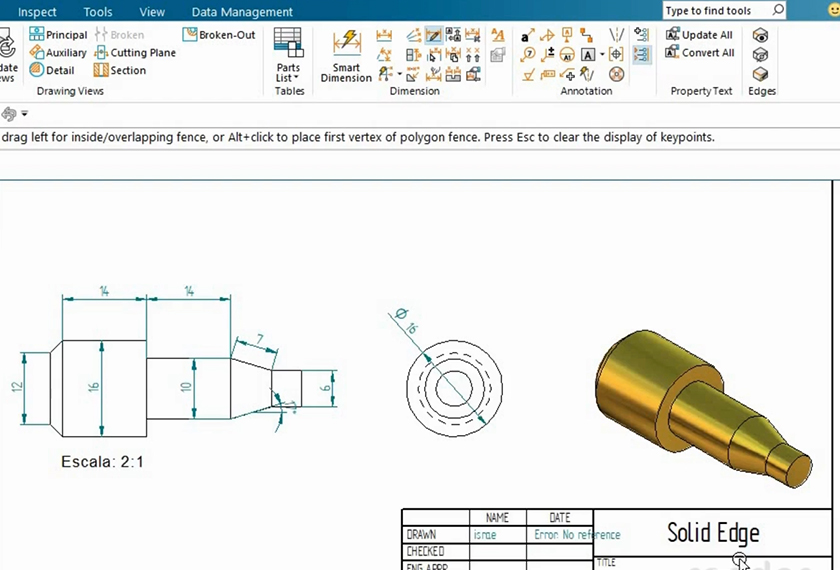
Task: Toggle the eye icon in Edges group
Action: tap(761, 36)
